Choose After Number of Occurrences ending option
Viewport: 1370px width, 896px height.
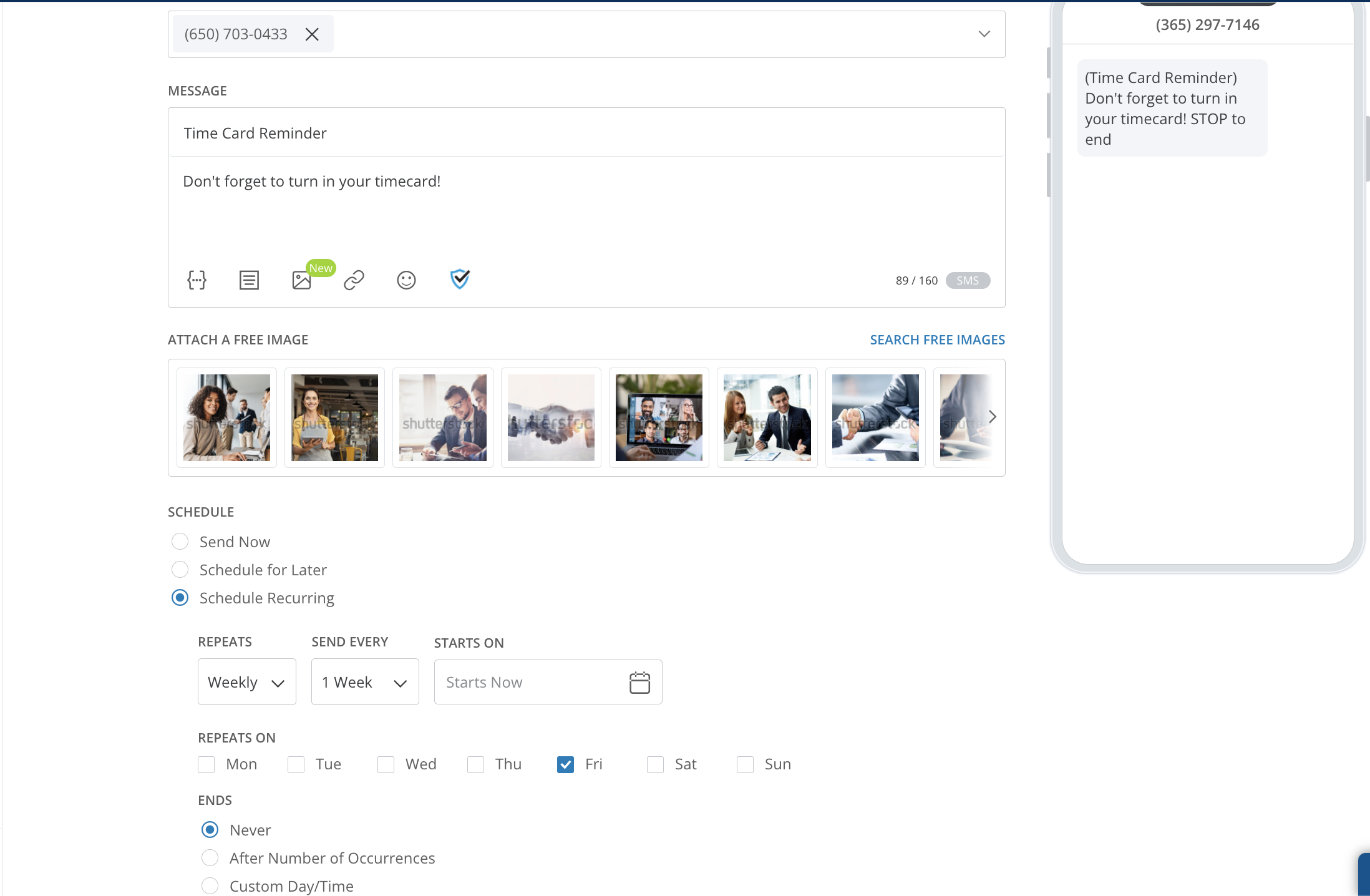210,857
